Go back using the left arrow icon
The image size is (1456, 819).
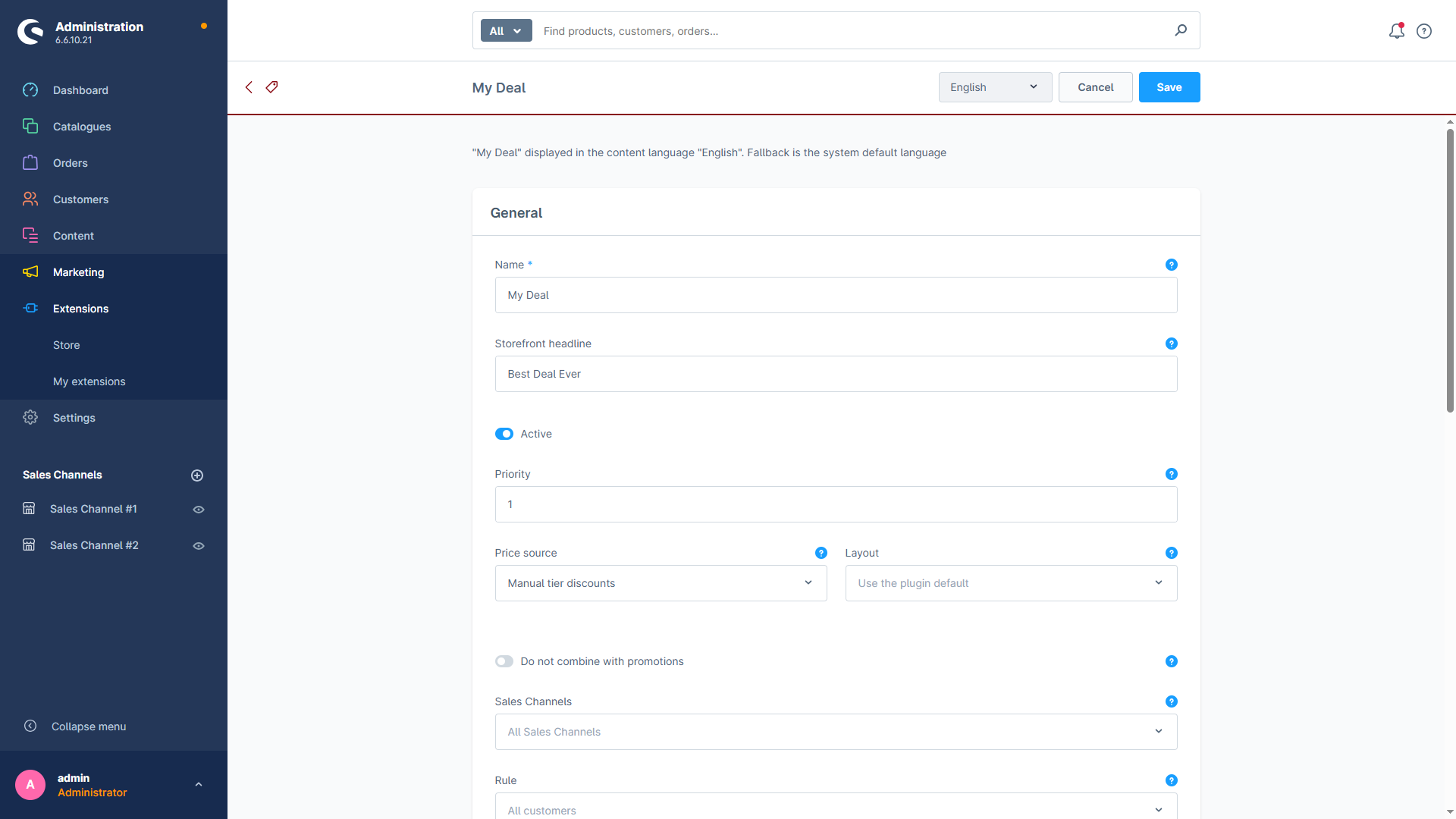pyautogui.click(x=249, y=87)
